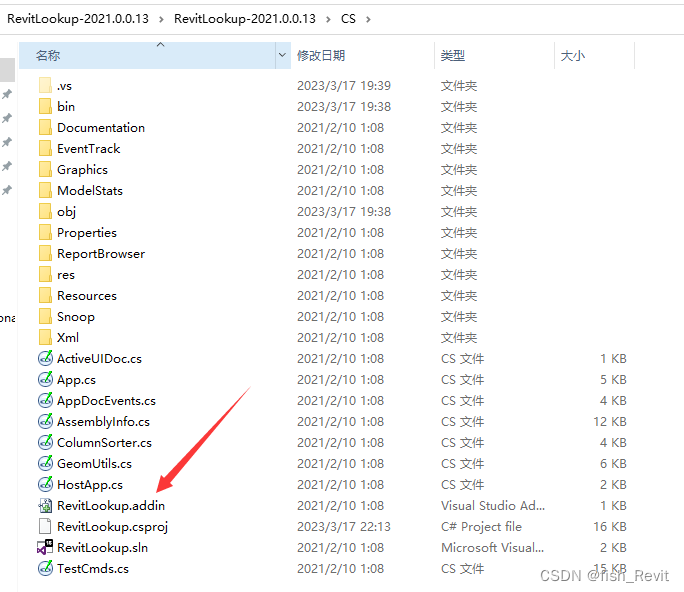Select the ColumnSorter.cs file name
Screen dimensions: 684x592
pyautogui.click(x=104, y=442)
